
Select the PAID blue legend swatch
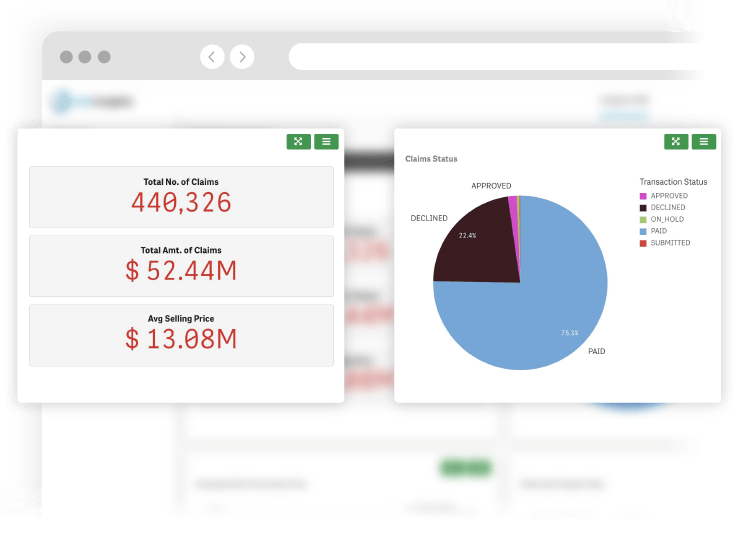pyautogui.click(x=643, y=231)
